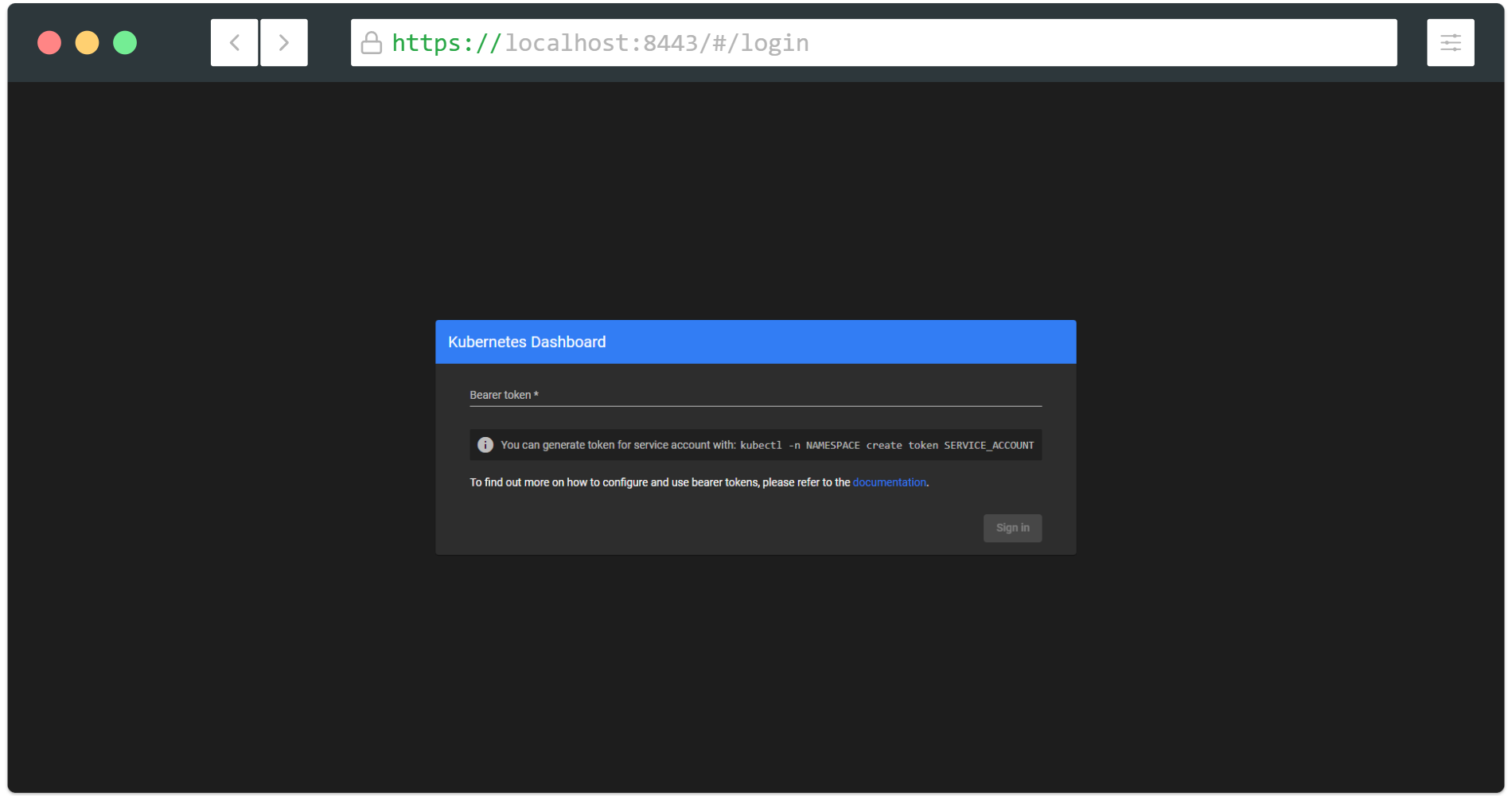Click the browser forward arrow button
This screenshot has height=796, width=1512.
(x=283, y=43)
